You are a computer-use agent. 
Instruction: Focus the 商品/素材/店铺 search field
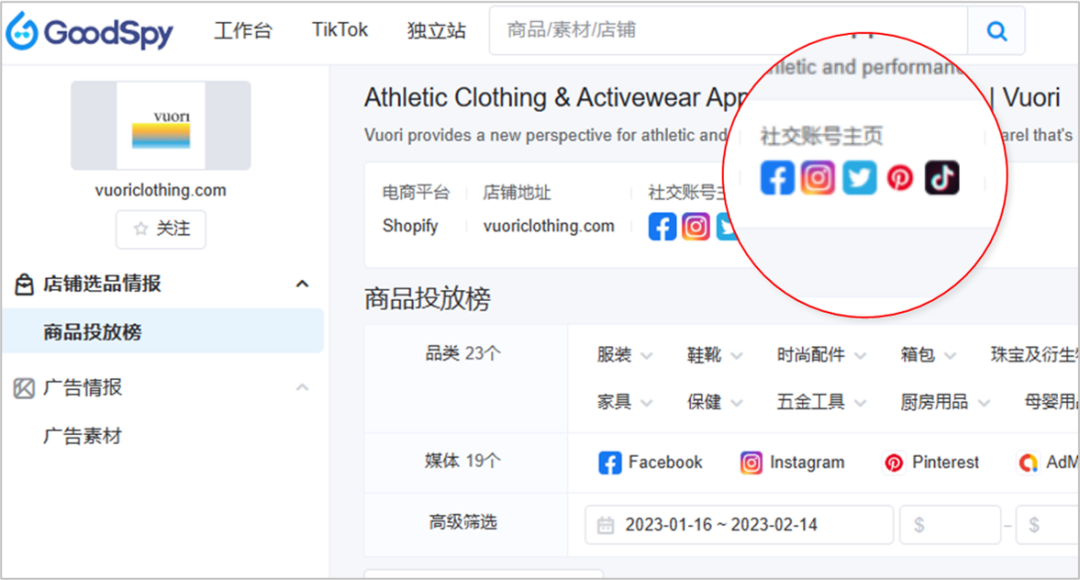pos(728,31)
